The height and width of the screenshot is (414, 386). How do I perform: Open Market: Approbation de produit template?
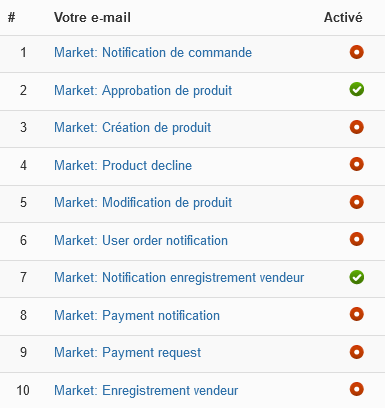(143, 91)
